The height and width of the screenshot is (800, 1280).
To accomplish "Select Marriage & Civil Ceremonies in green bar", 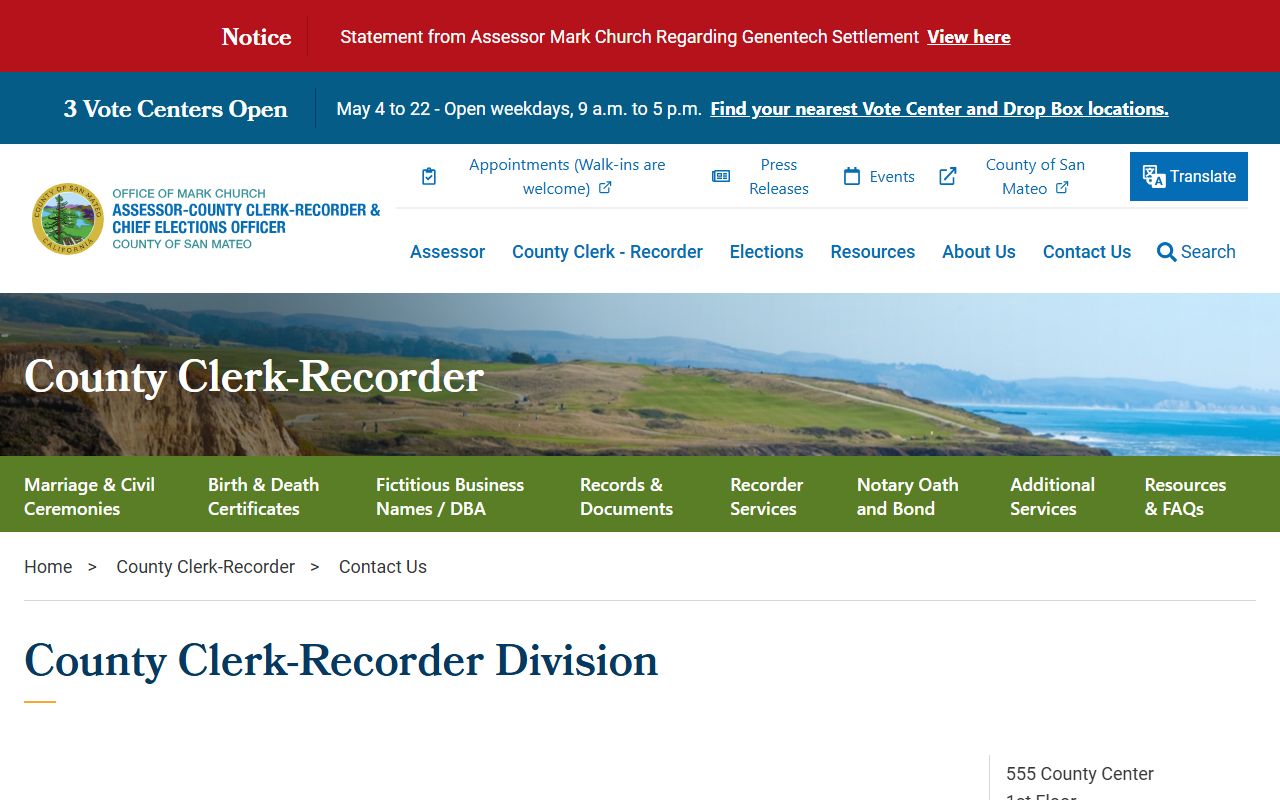I will (89, 496).
